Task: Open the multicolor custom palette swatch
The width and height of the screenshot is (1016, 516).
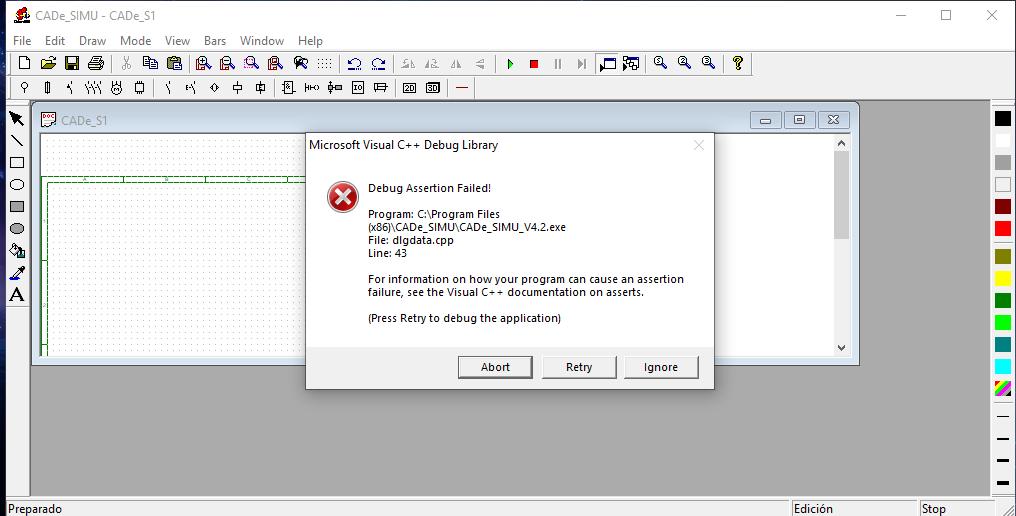Action: 1003,388
